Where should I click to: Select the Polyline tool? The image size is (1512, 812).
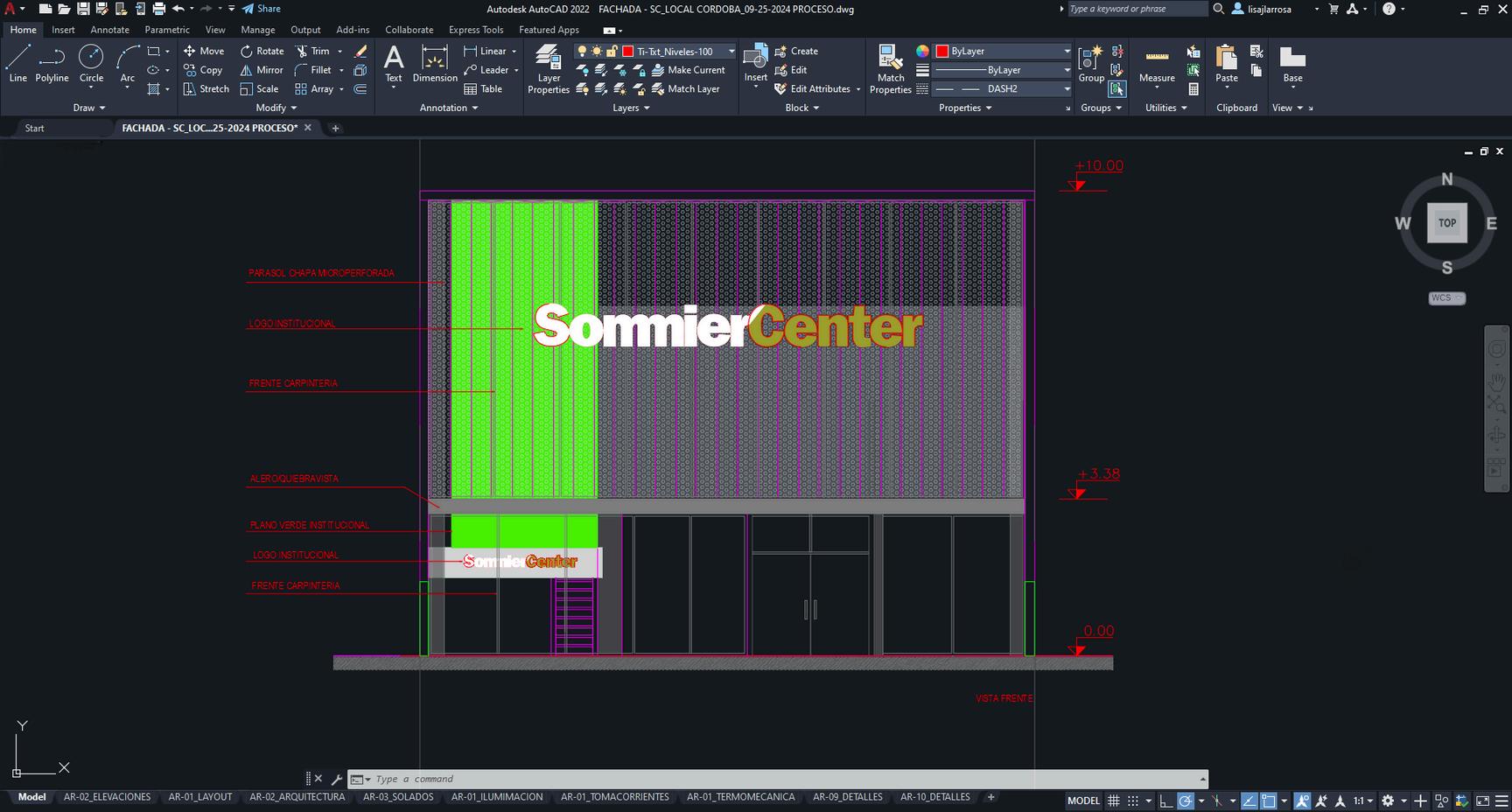(52, 64)
